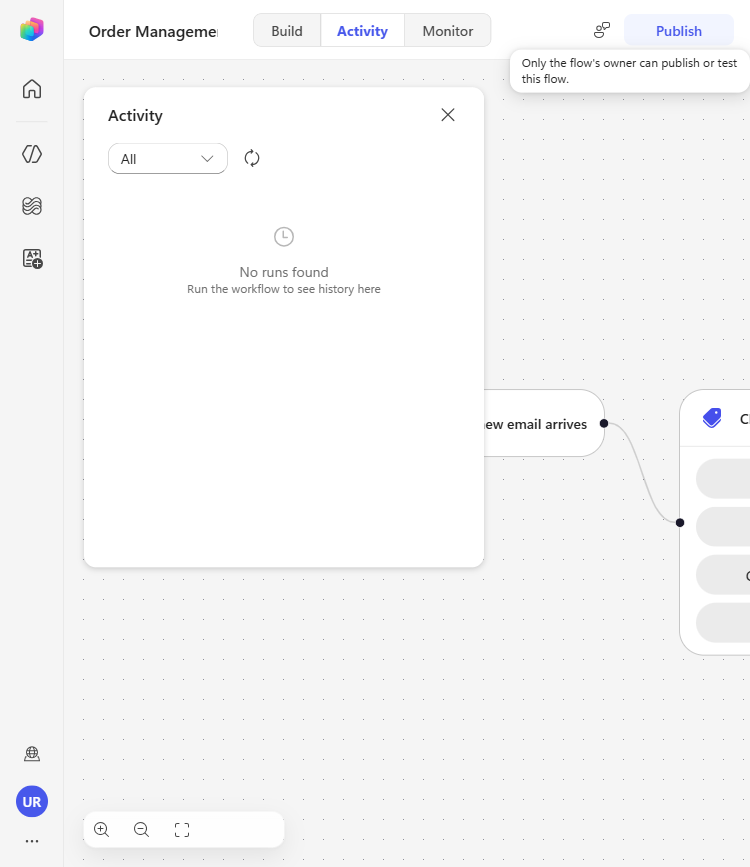
Task: Click the Publish button
Action: 679,31
